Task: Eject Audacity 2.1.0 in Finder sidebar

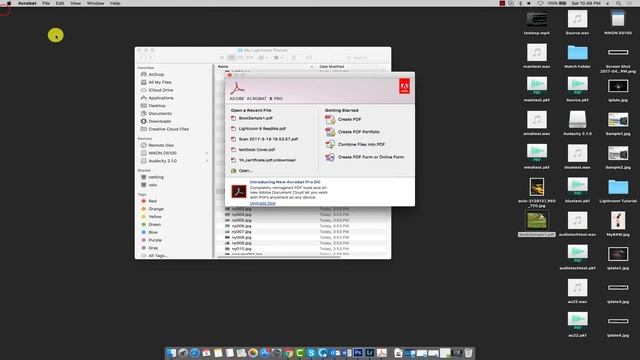Action: pyautogui.click(x=207, y=161)
